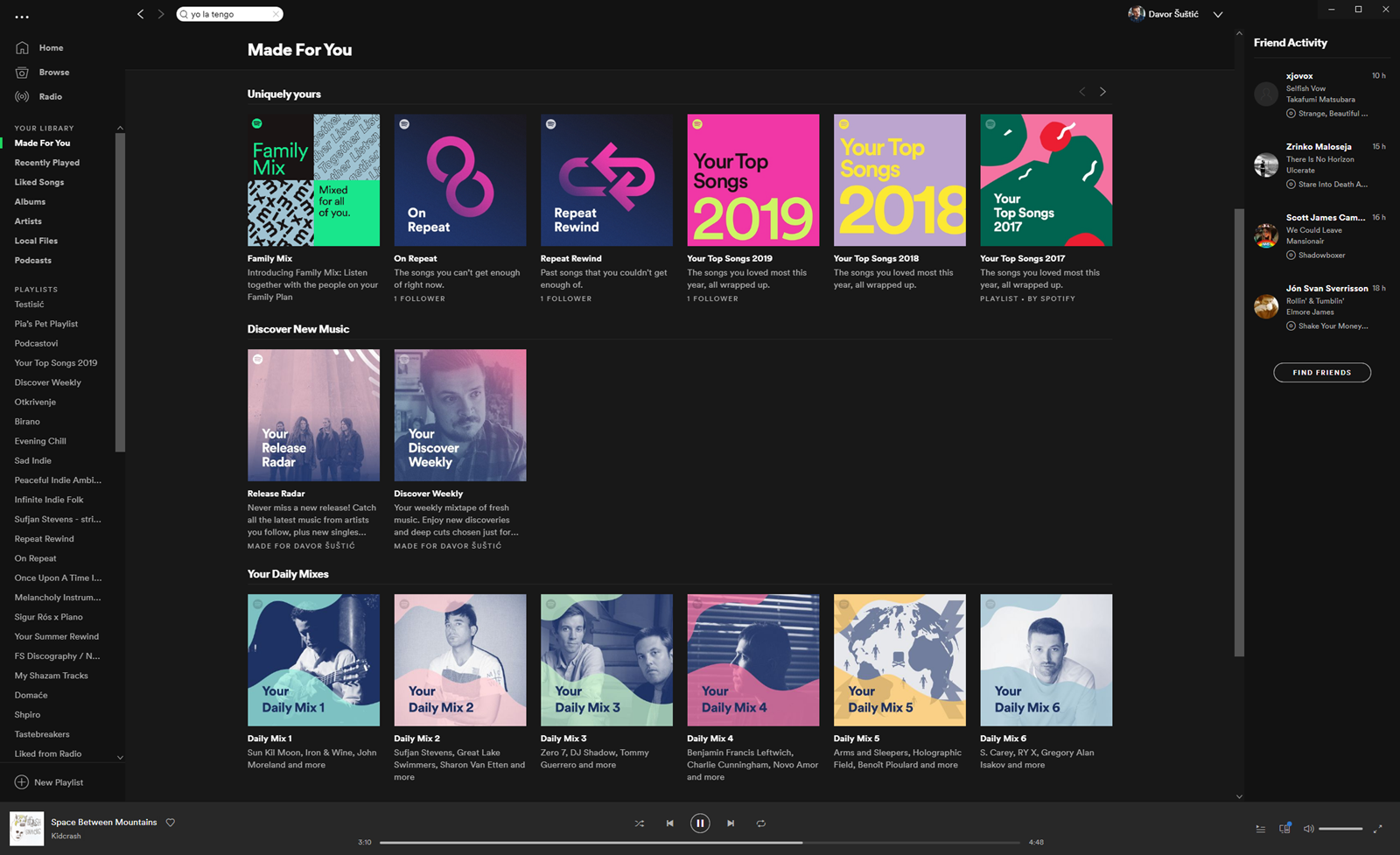The width and height of the screenshot is (1400, 855).
Task: Open the 'Stare Into Death A...' album link
Action: [1333, 185]
